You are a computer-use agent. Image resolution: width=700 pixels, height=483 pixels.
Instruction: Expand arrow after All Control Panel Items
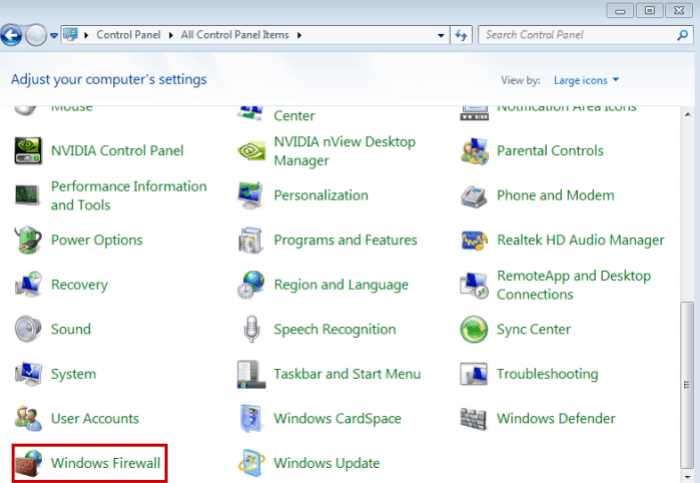(x=299, y=35)
